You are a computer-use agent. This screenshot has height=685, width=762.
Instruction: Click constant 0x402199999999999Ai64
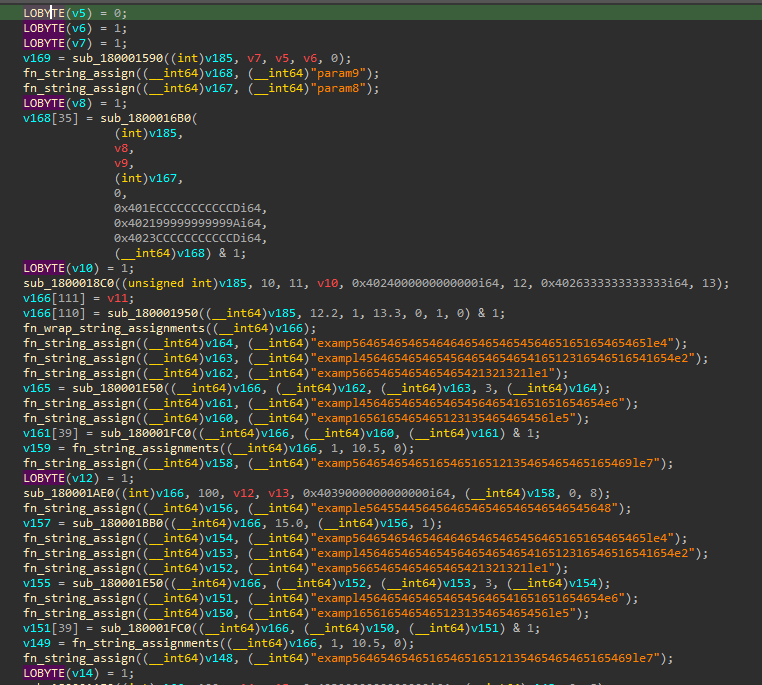(x=187, y=223)
